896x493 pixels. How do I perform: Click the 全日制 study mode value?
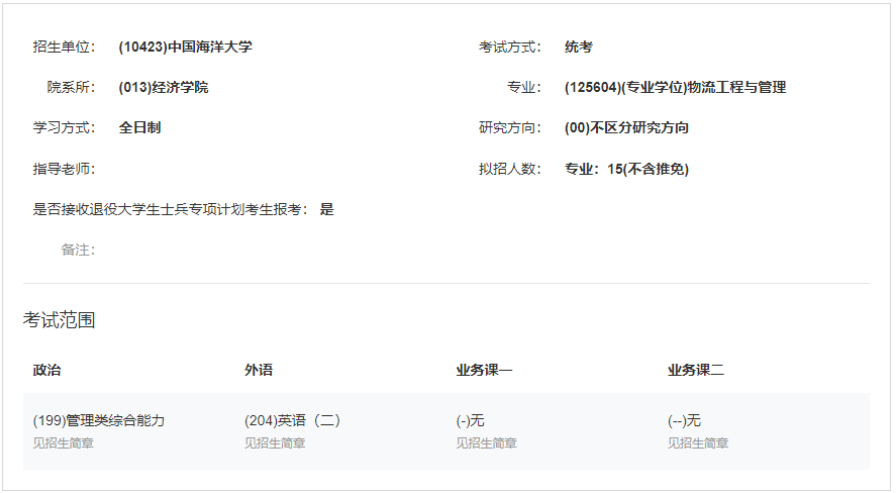click(139, 128)
